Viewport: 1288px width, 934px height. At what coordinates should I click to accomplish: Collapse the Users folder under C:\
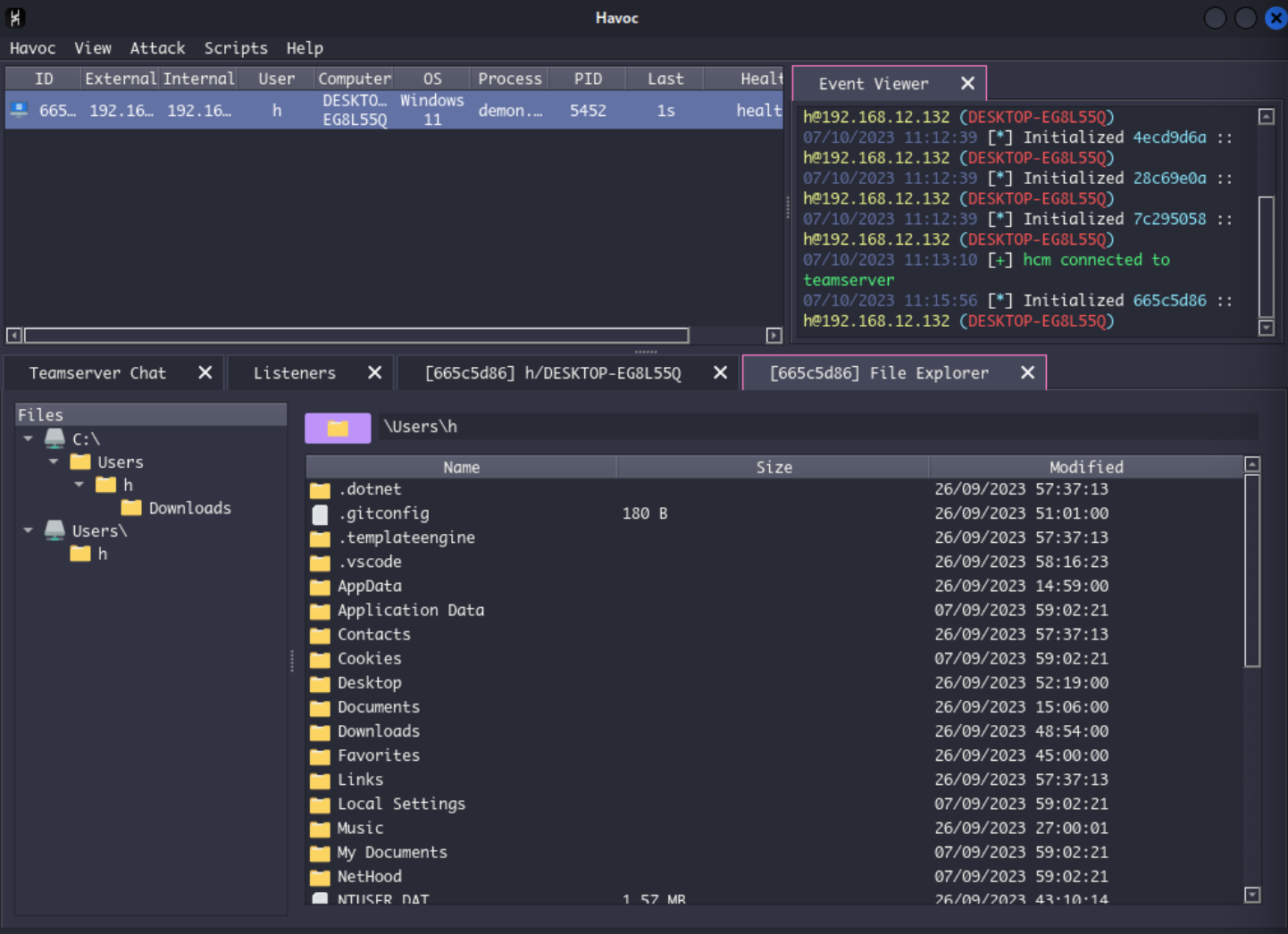click(x=54, y=462)
